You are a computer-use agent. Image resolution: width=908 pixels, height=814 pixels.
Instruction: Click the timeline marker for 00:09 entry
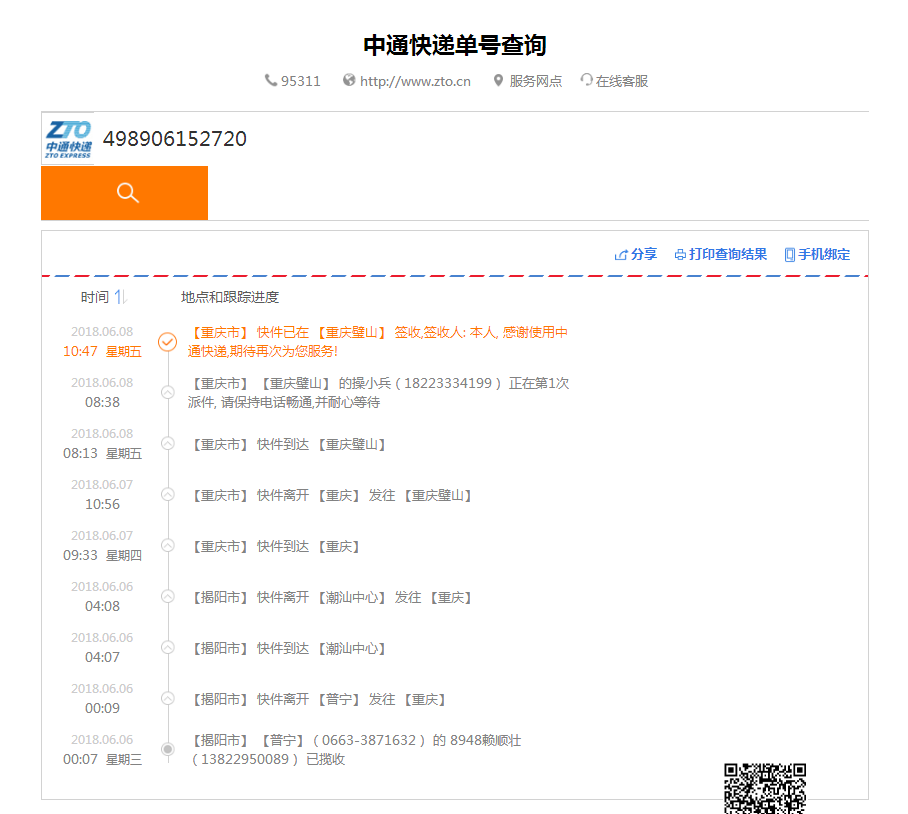tap(168, 698)
